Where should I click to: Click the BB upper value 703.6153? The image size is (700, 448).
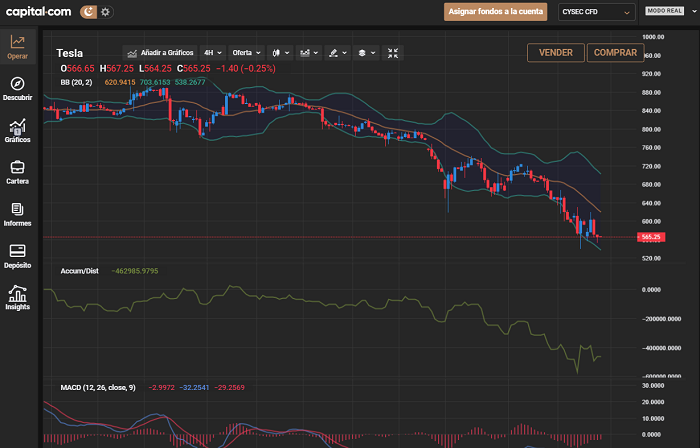(x=155, y=82)
